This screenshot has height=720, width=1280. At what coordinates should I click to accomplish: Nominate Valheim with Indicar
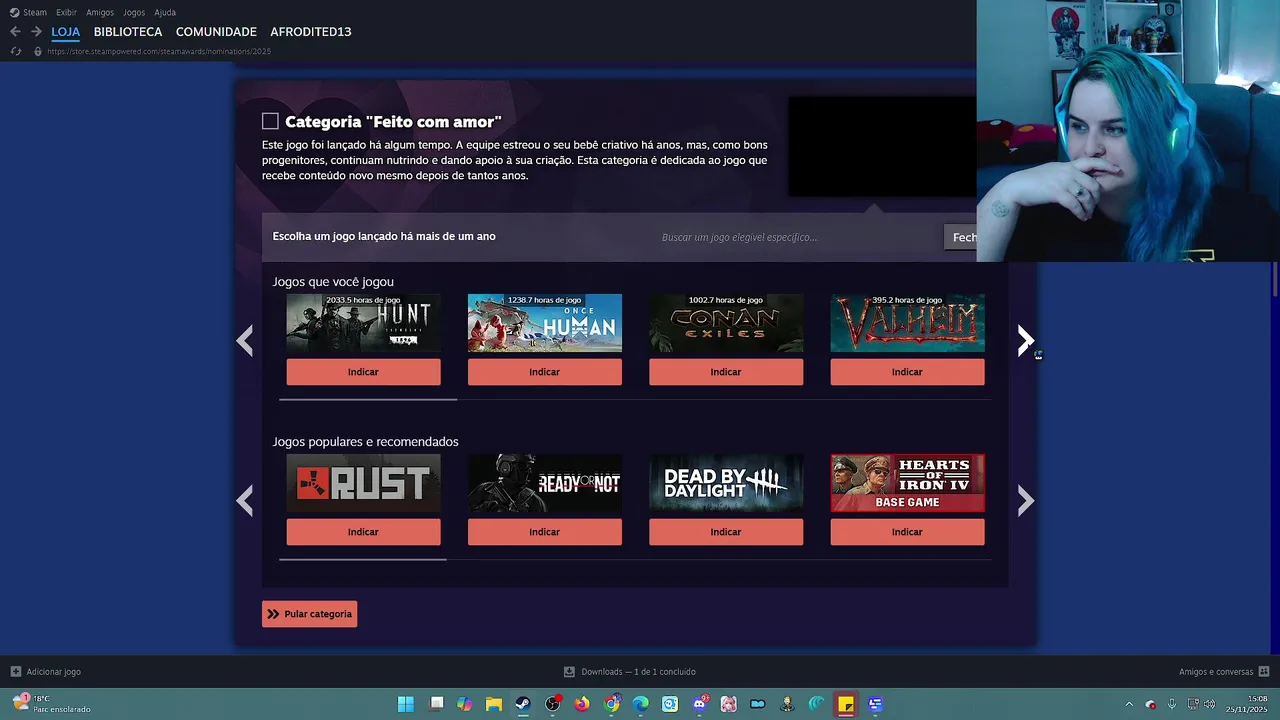[x=907, y=372]
